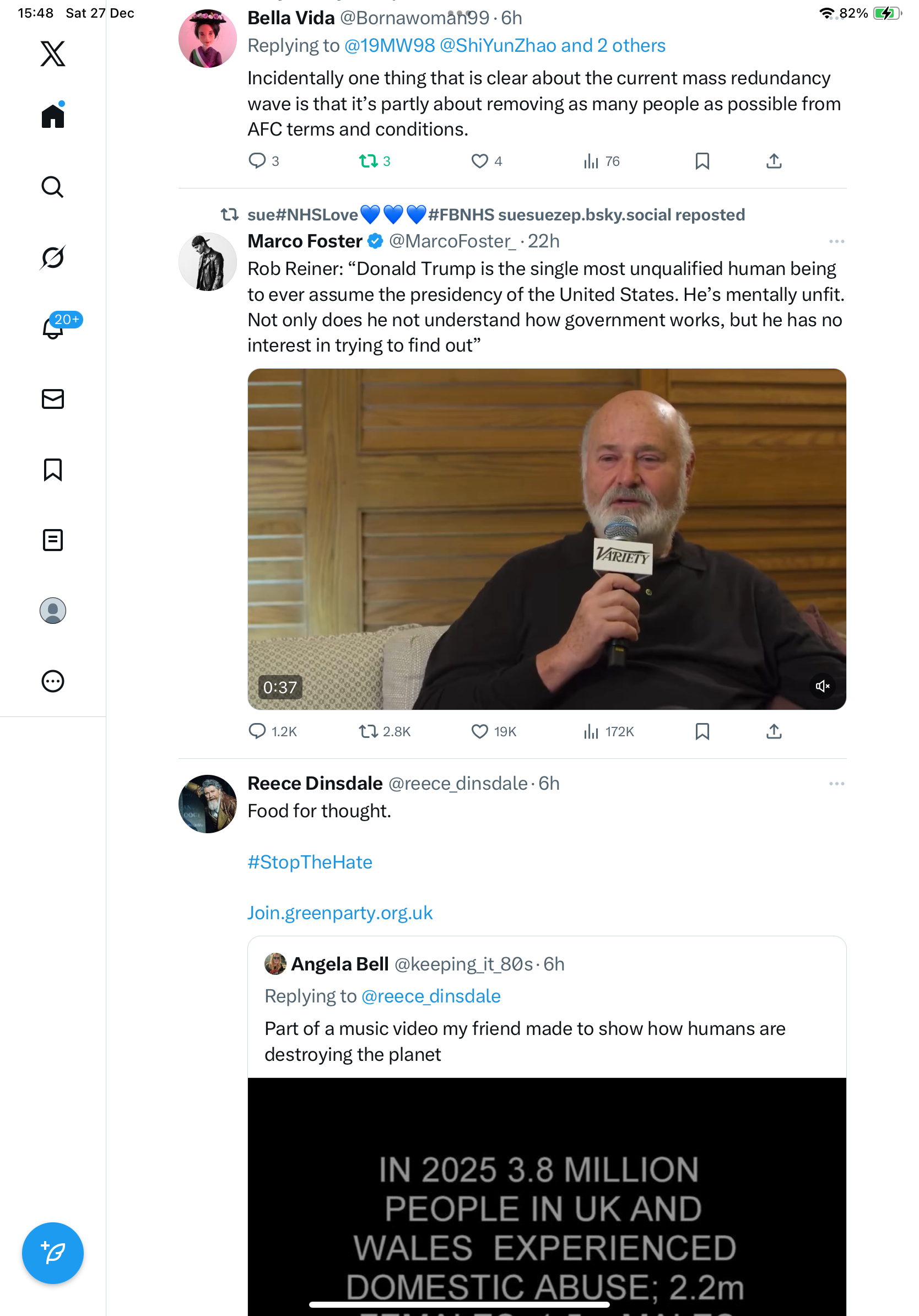Bookmark the Marco Foster post
The image size is (919, 1316).
(x=702, y=731)
